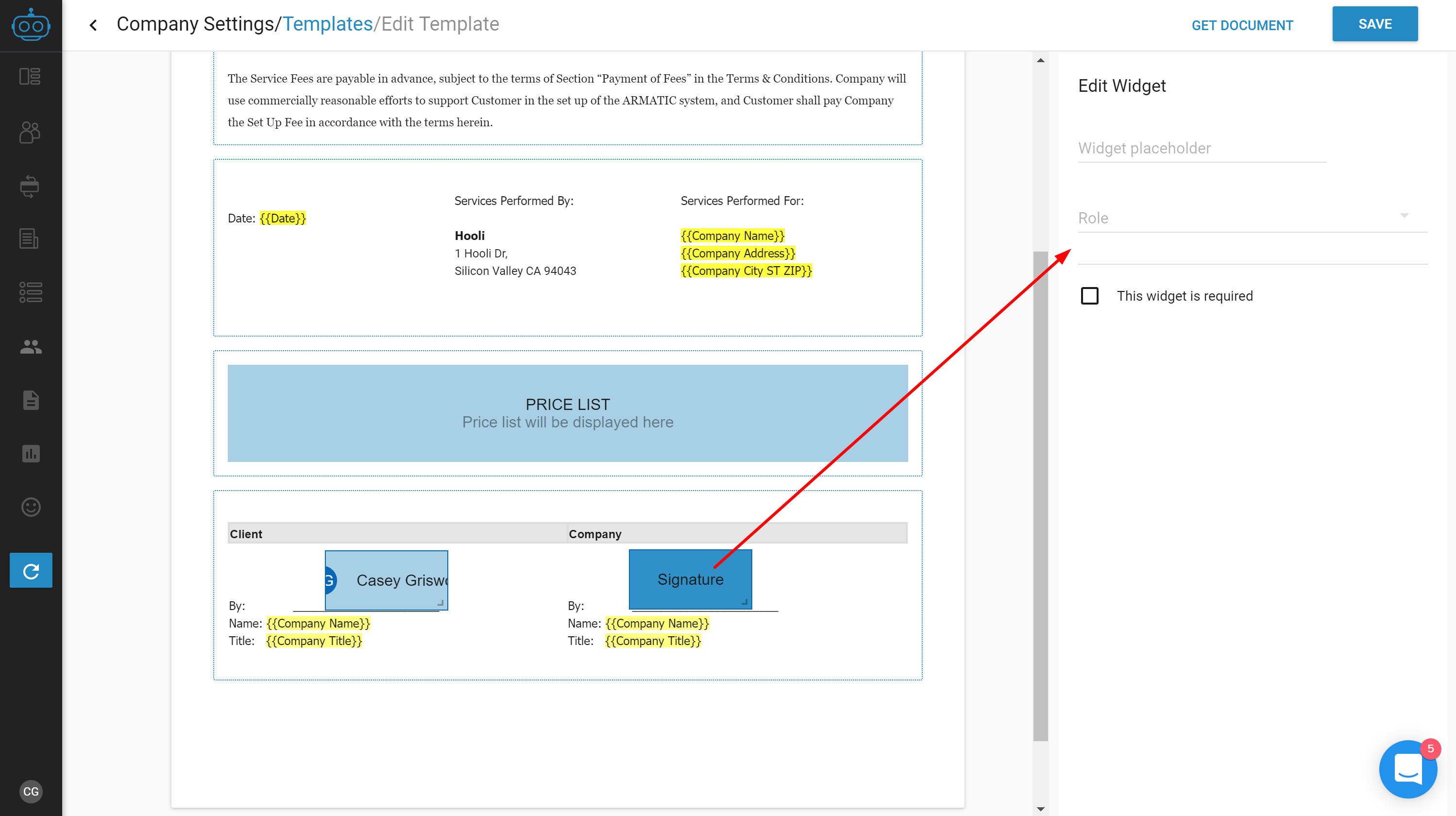
Task: Select the Signature widget
Action: (690, 579)
